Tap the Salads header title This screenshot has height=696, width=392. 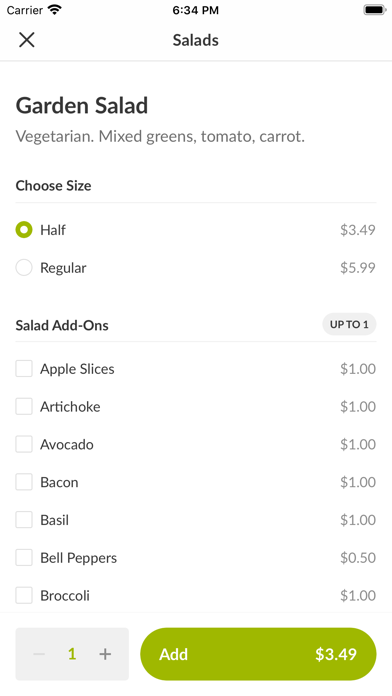tap(196, 40)
